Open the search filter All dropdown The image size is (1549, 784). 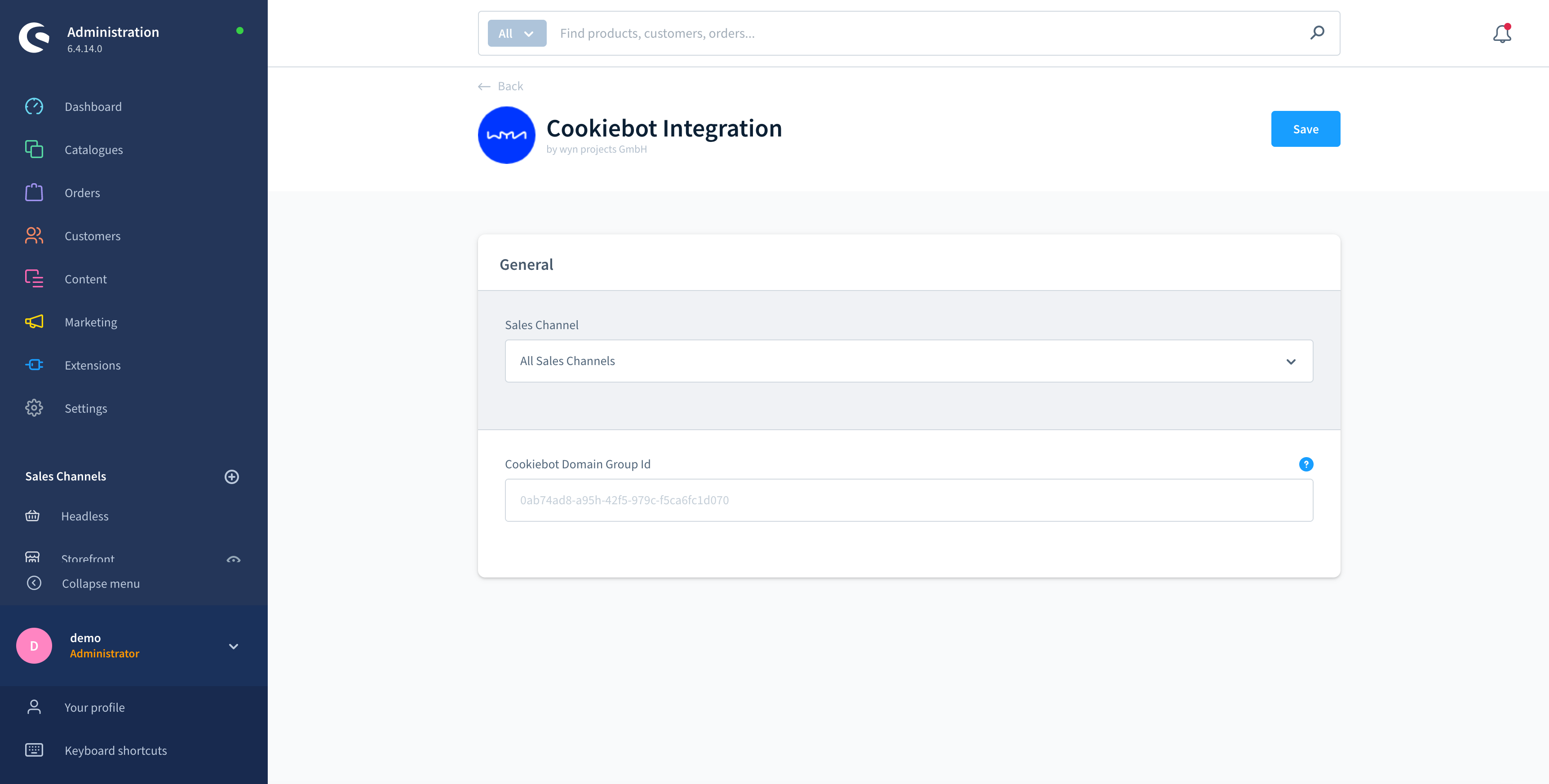(514, 33)
